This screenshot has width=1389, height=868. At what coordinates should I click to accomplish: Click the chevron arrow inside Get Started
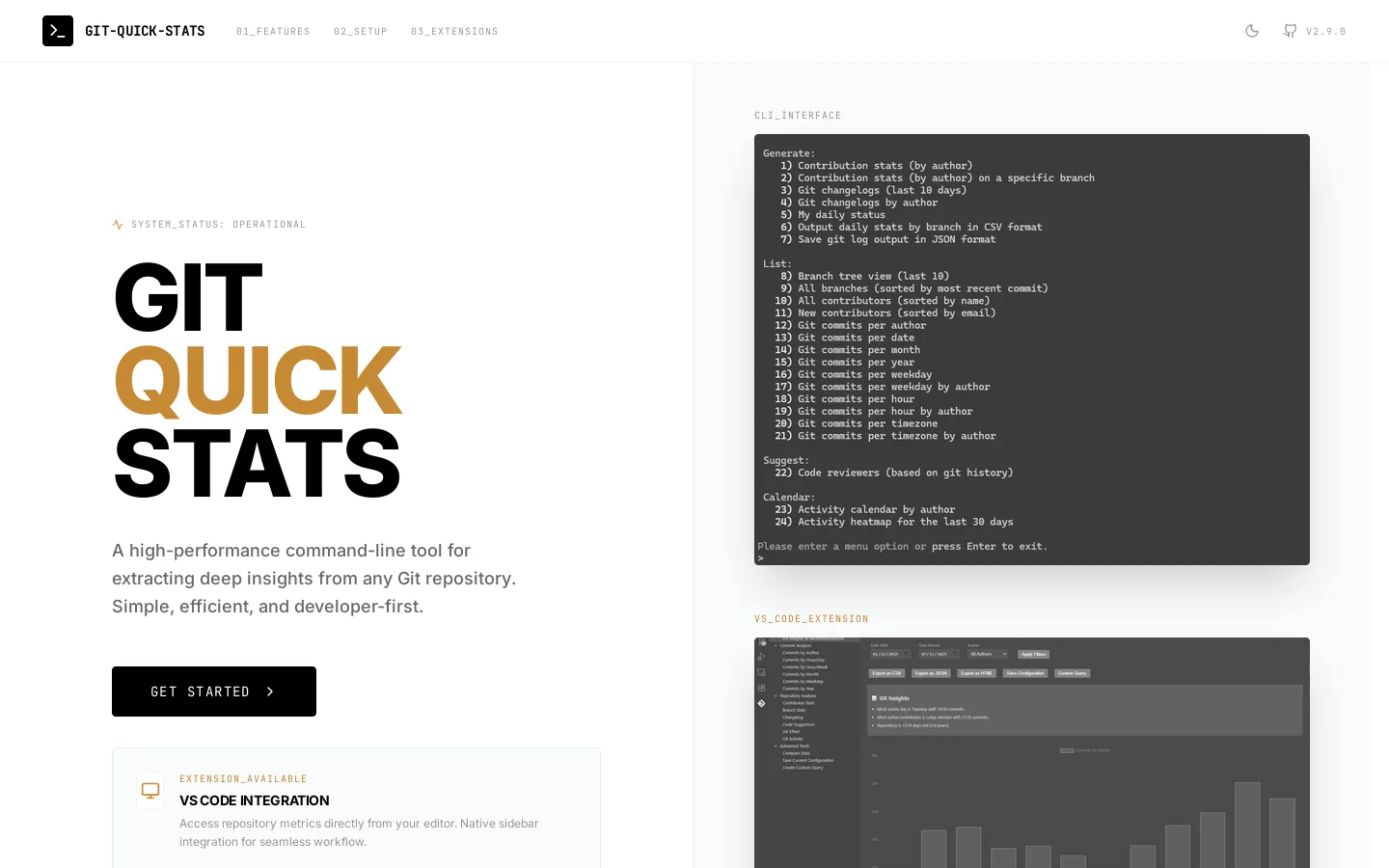[x=270, y=692]
